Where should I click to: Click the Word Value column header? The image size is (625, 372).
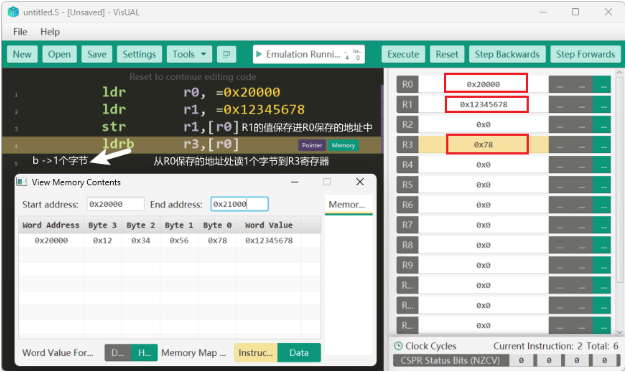click(269, 225)
